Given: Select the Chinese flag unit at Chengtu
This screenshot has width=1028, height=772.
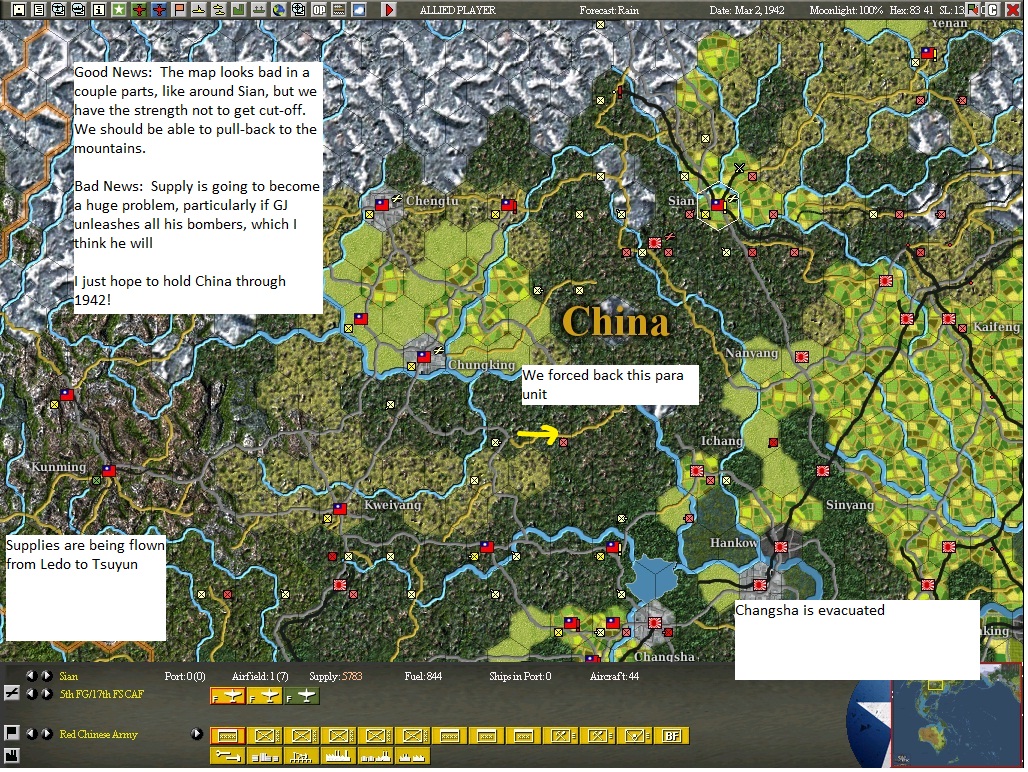Looking at the screenshot, I should [x=382, y=205].
